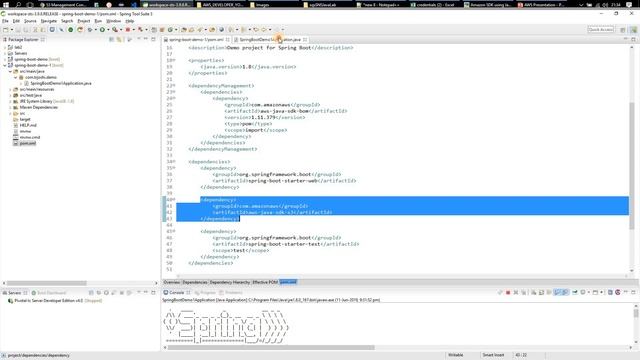Expand the Maven Dependencies node

(10, 107)
